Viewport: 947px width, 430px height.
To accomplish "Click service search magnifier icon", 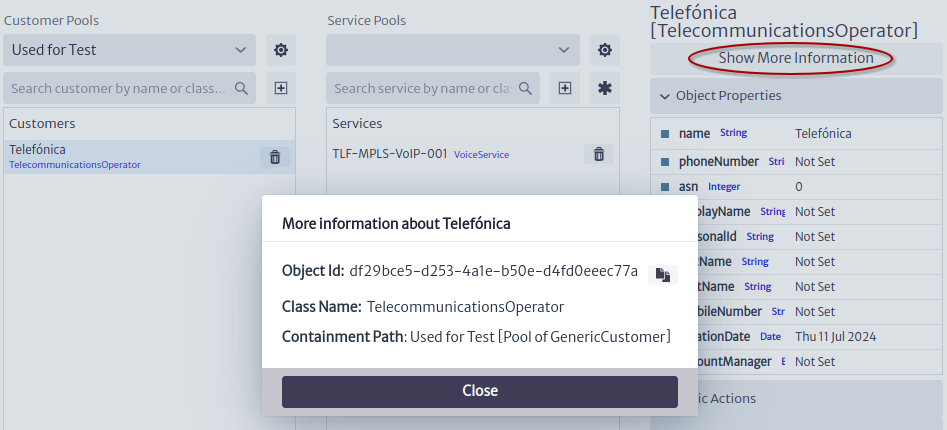I will [525, 88].
